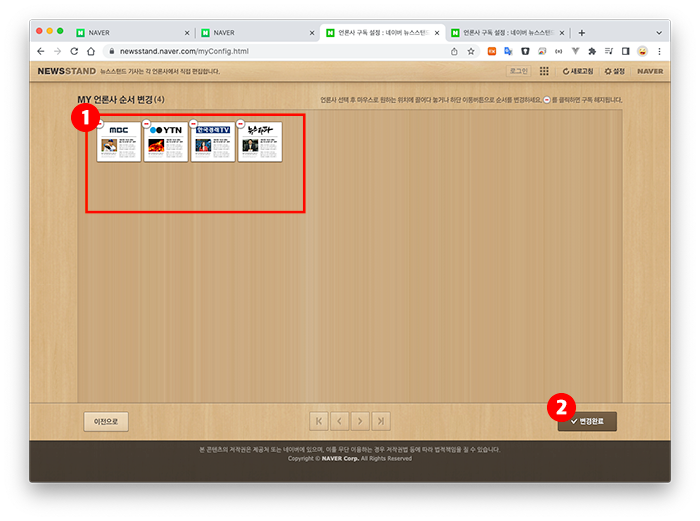
Task: Open the tab search dropdown chevron
Action: (x=659, y=33)
